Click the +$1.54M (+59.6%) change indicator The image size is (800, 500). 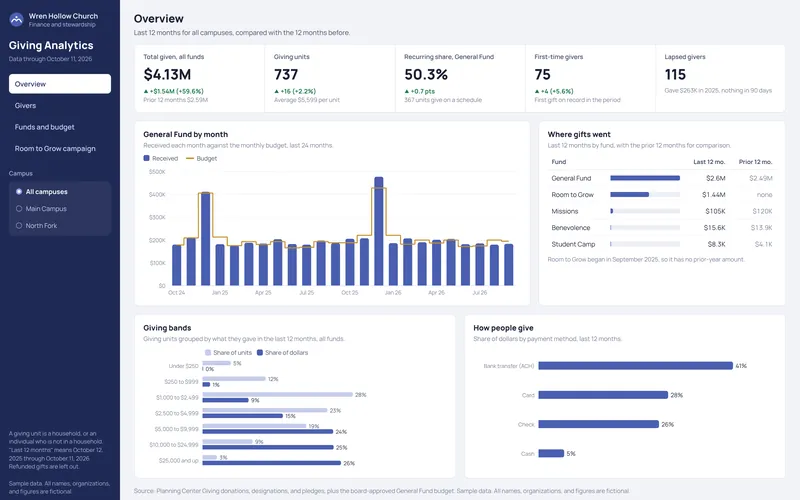click(x=173, y=91)
